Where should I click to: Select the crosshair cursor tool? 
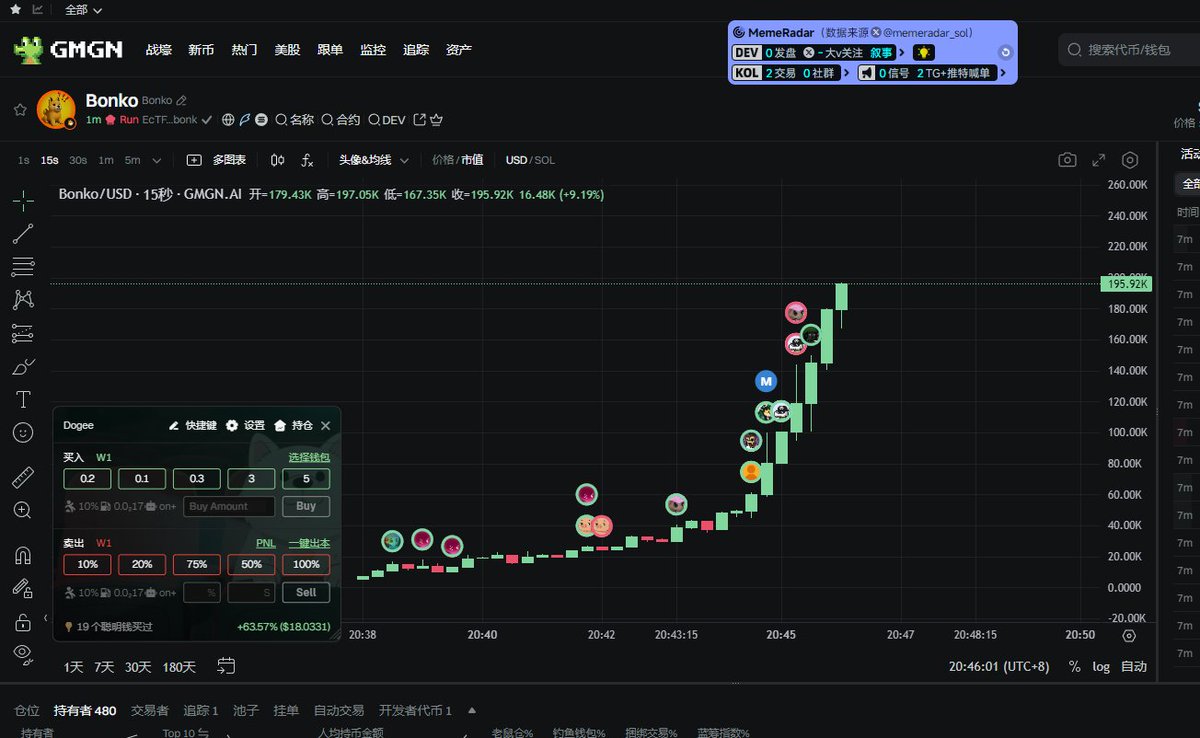23,201
